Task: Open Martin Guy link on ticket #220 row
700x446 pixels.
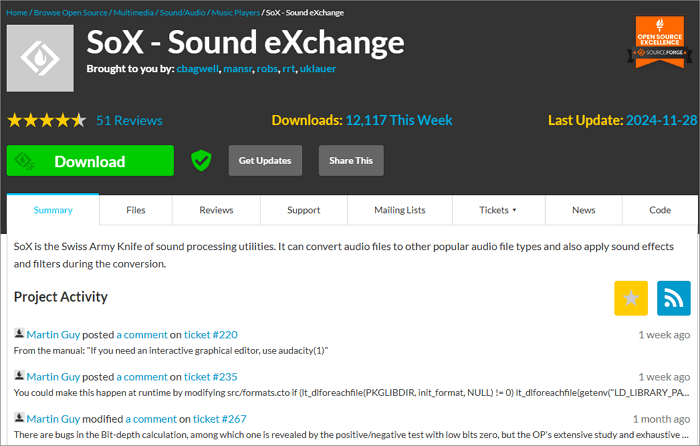Action: 53,334
